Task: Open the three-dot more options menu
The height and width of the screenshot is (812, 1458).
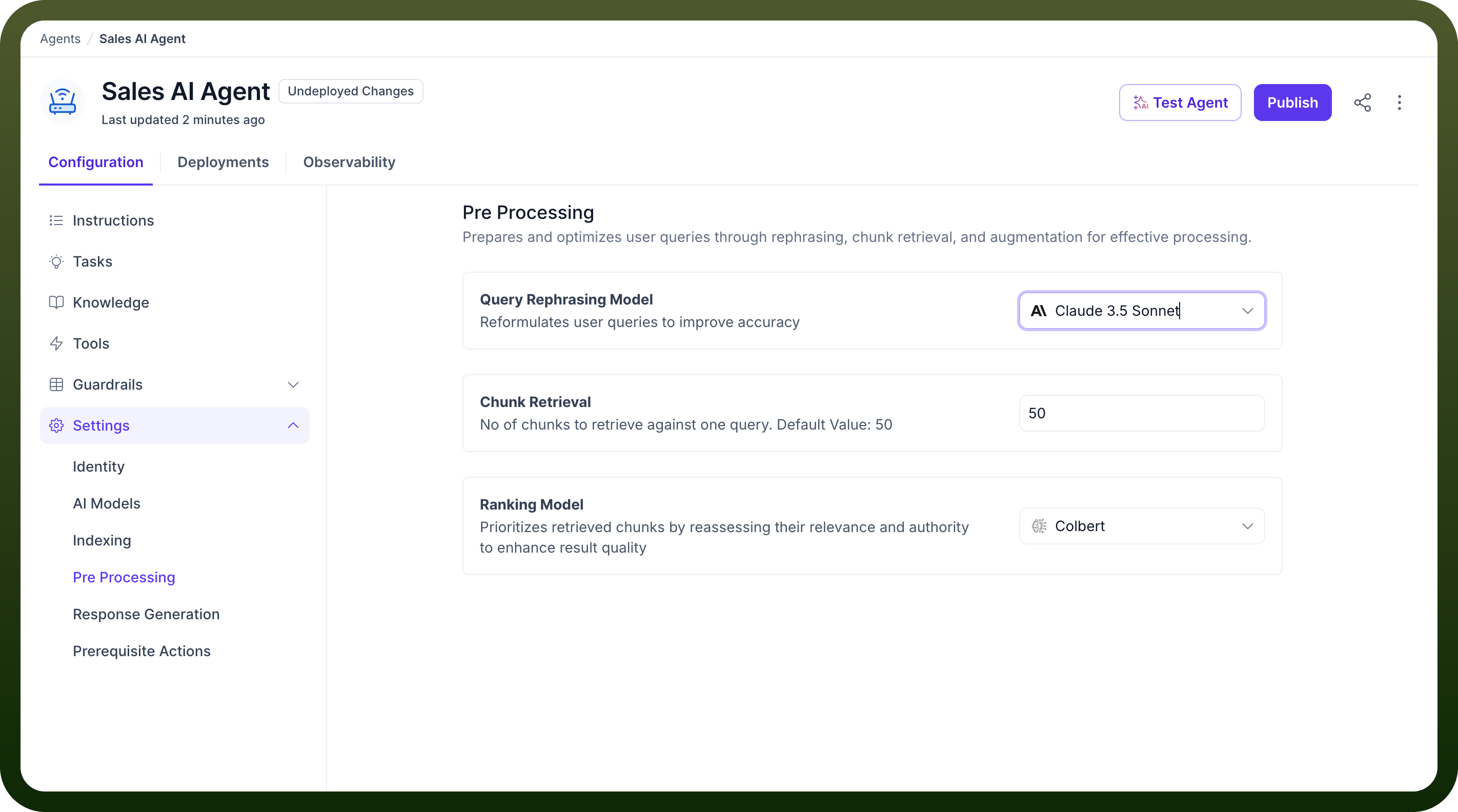Action: tap(1399, 103)
